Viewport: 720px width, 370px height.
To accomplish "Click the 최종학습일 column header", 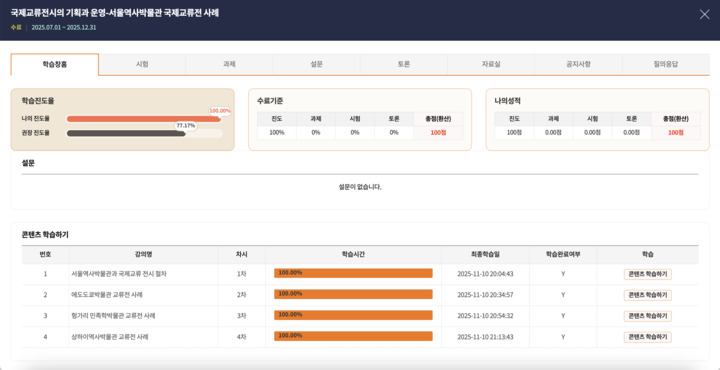I will point(485,254).
